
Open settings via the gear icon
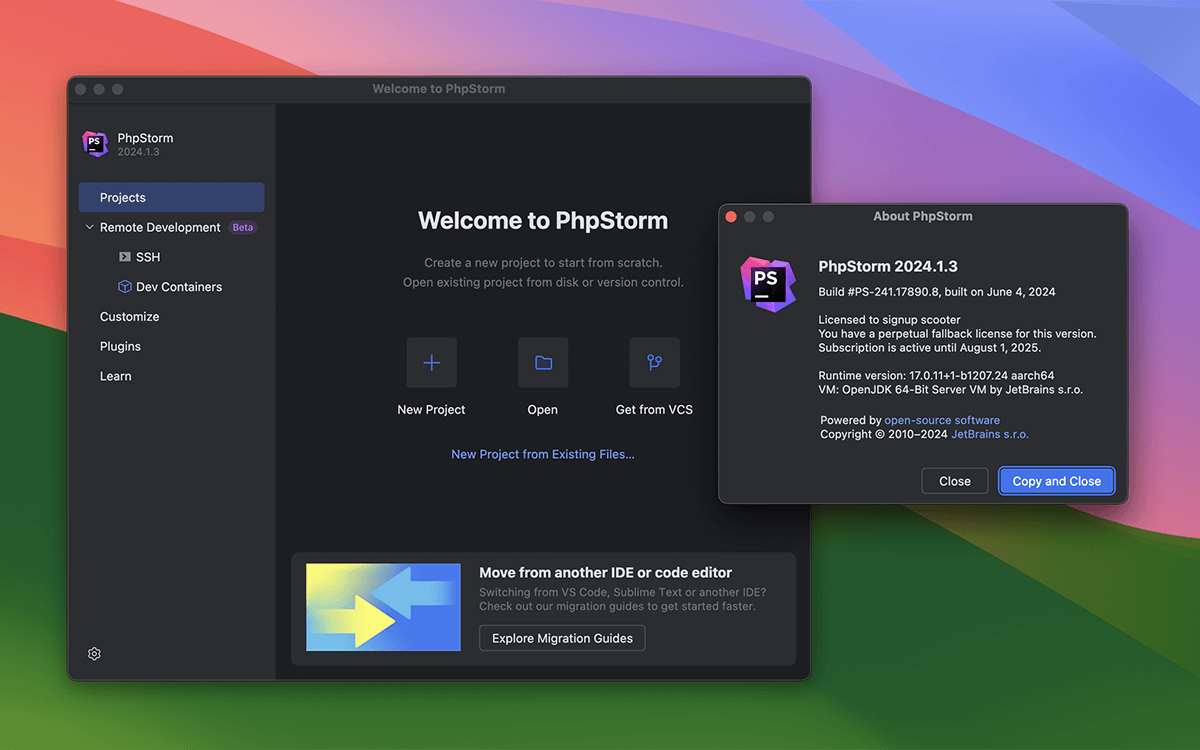(x=94, y=654)
